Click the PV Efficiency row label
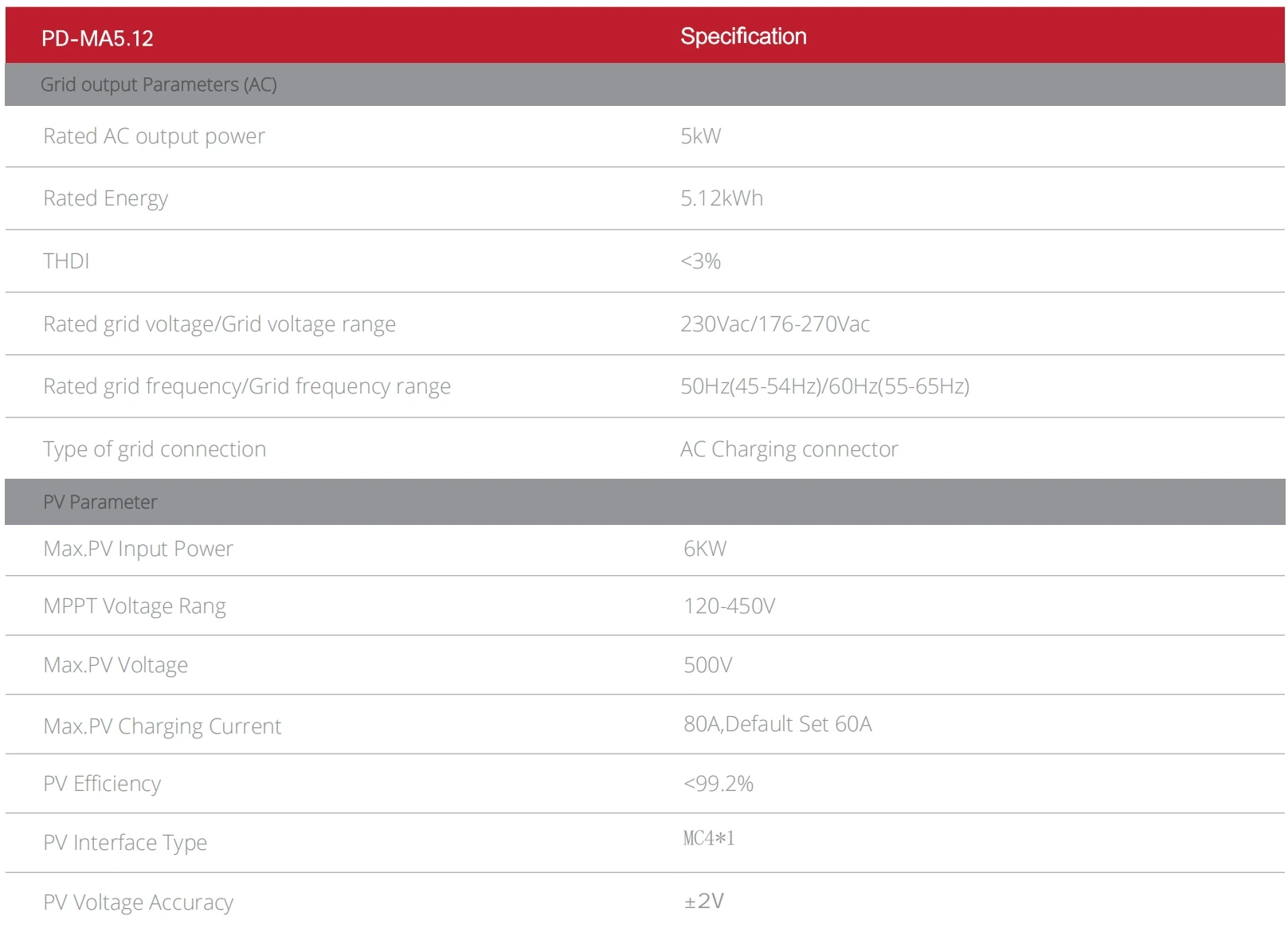Viewport: 1288px width, 928px height. click(102, 784)
